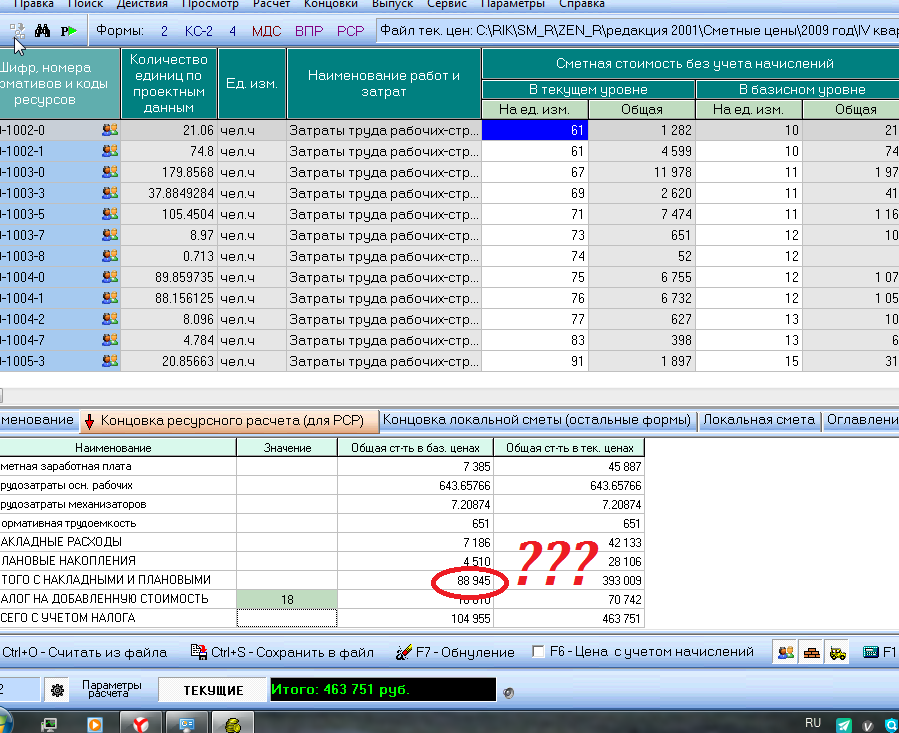Click the НДС value cell containing 18
The height and width of the screenshot is (733, 899).
tap(286, 599)
